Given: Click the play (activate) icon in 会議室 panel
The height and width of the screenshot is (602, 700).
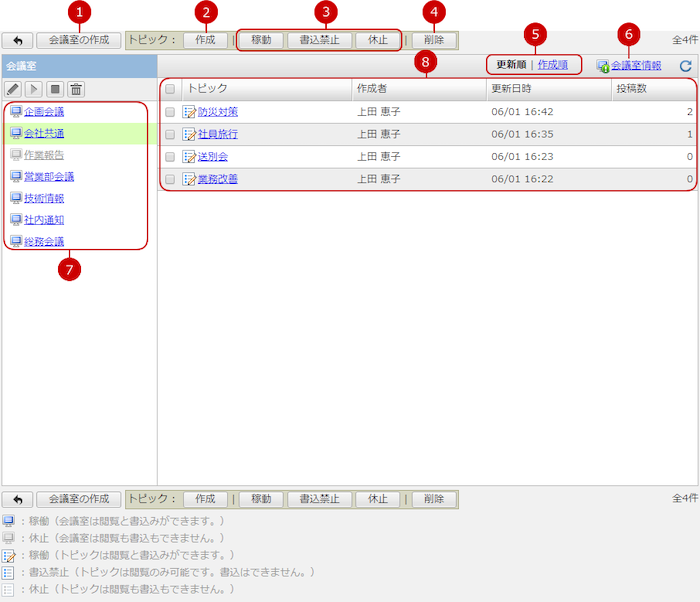Looking at the screenshot, I should 35,90.
